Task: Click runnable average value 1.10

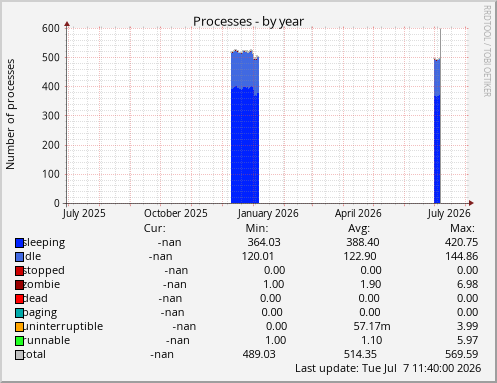Action: coord(372,340)
